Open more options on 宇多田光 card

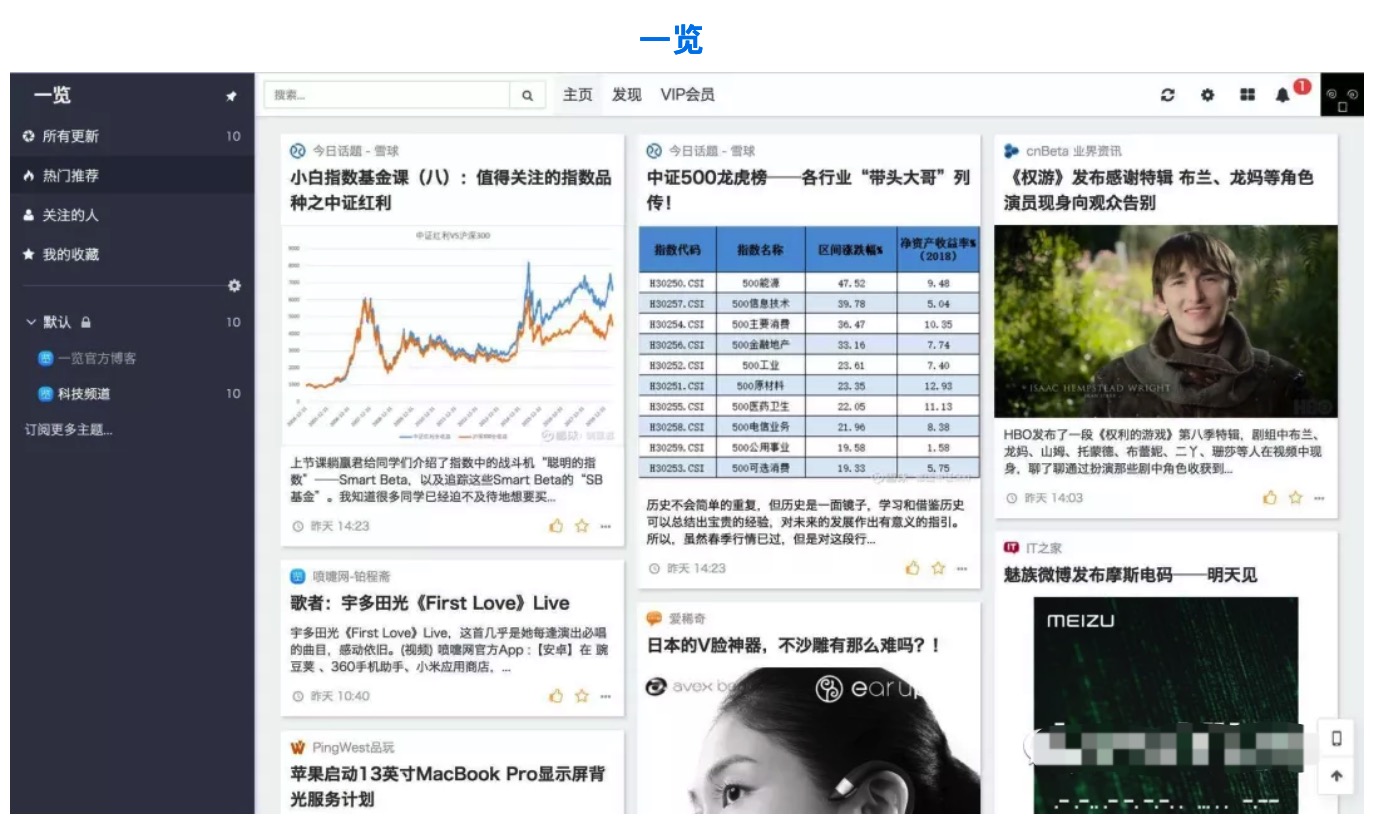coord(605,696)
